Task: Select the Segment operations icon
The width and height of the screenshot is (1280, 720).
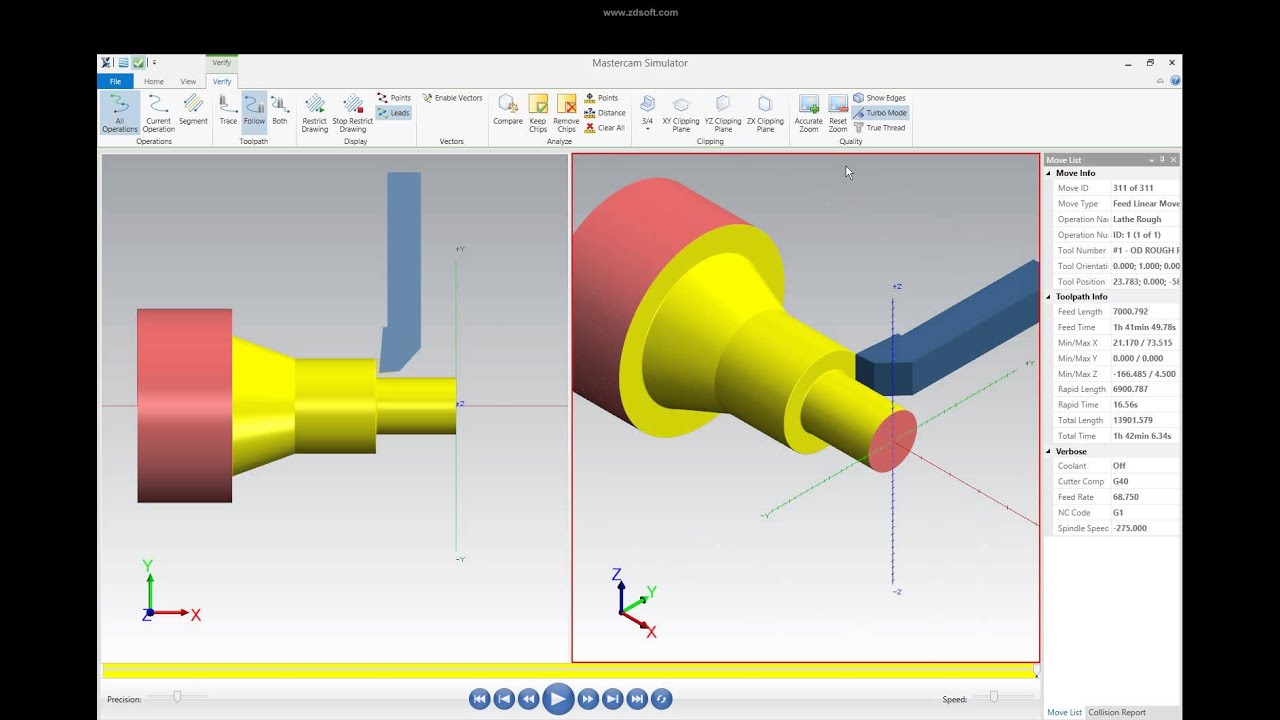Action: [193, 110]
